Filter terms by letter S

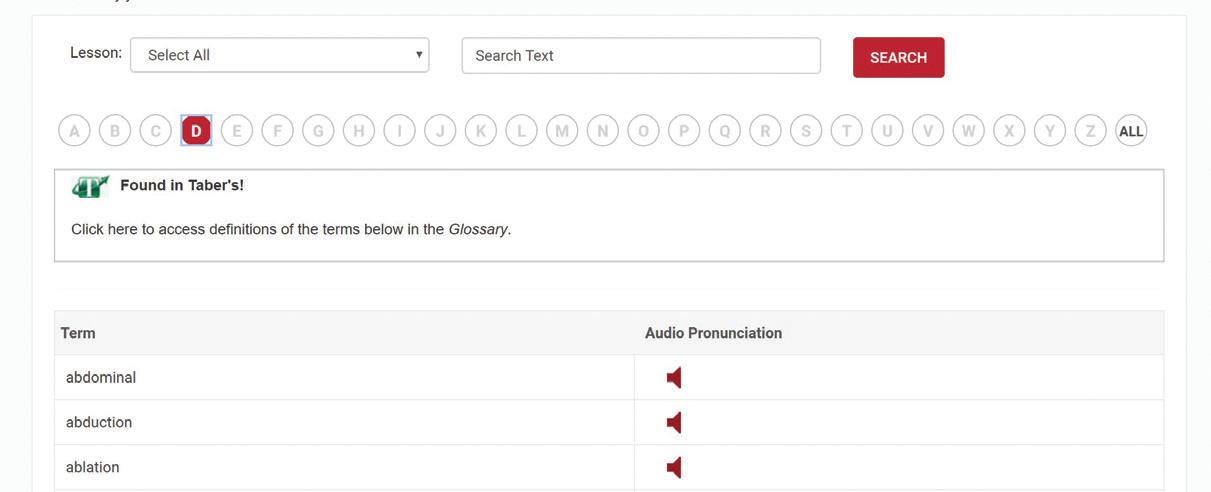coord(806,131)
